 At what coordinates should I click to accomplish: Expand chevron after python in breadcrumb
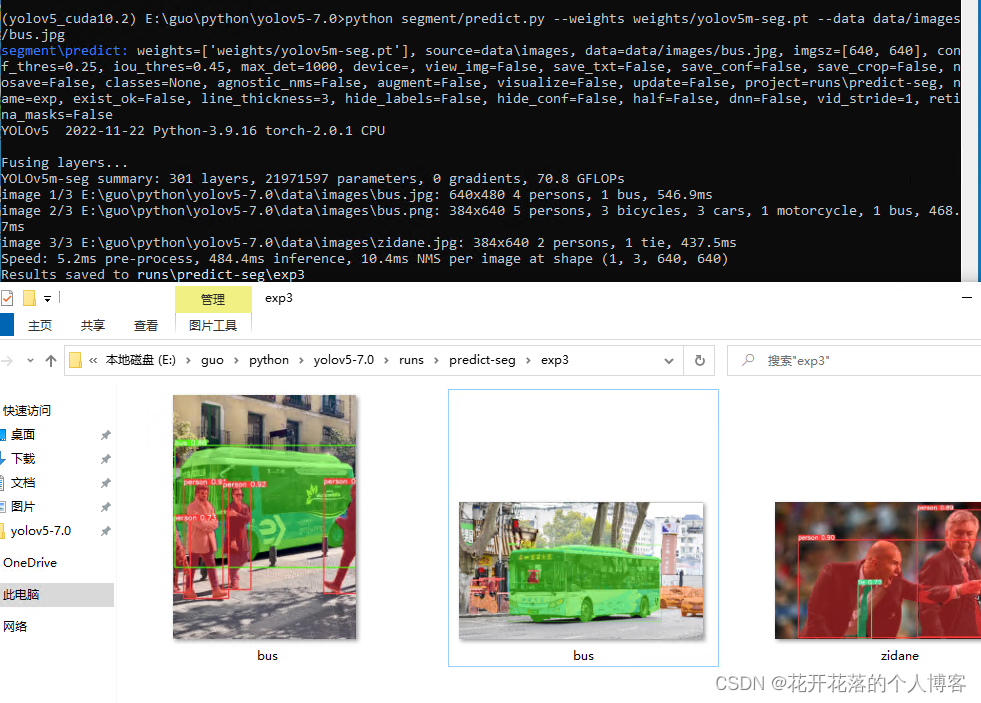[x=302, y=360]
